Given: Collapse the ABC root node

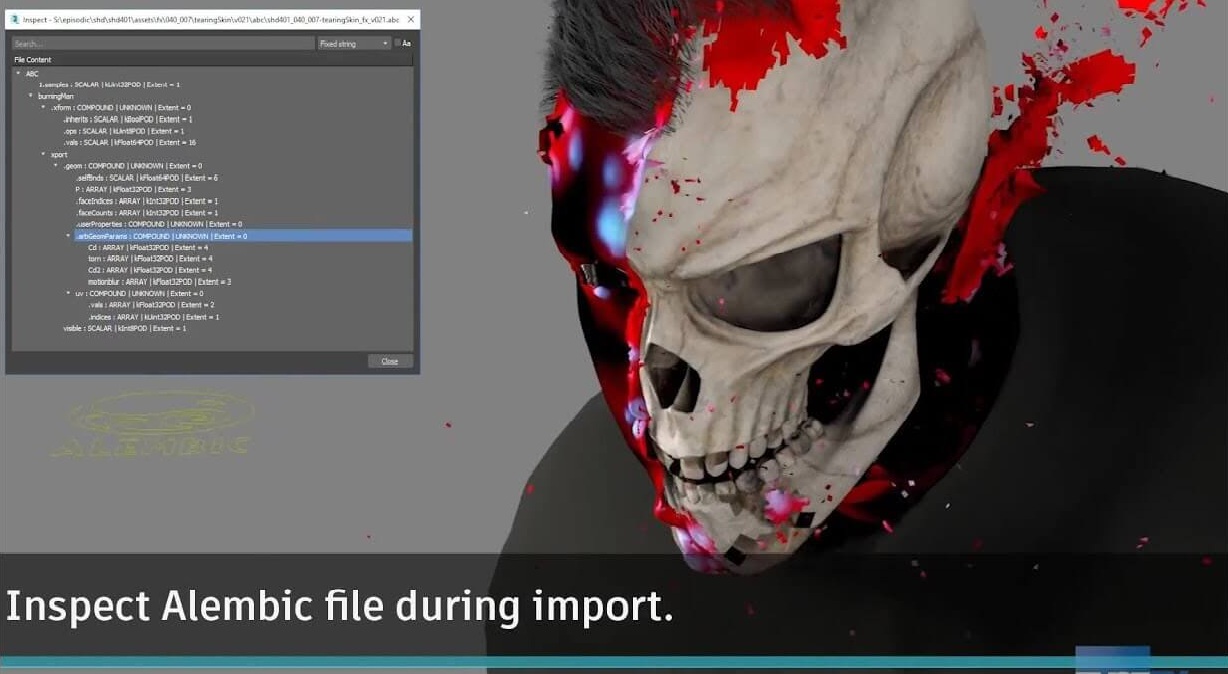Looking at the screenshot, I should click(18, 73).
